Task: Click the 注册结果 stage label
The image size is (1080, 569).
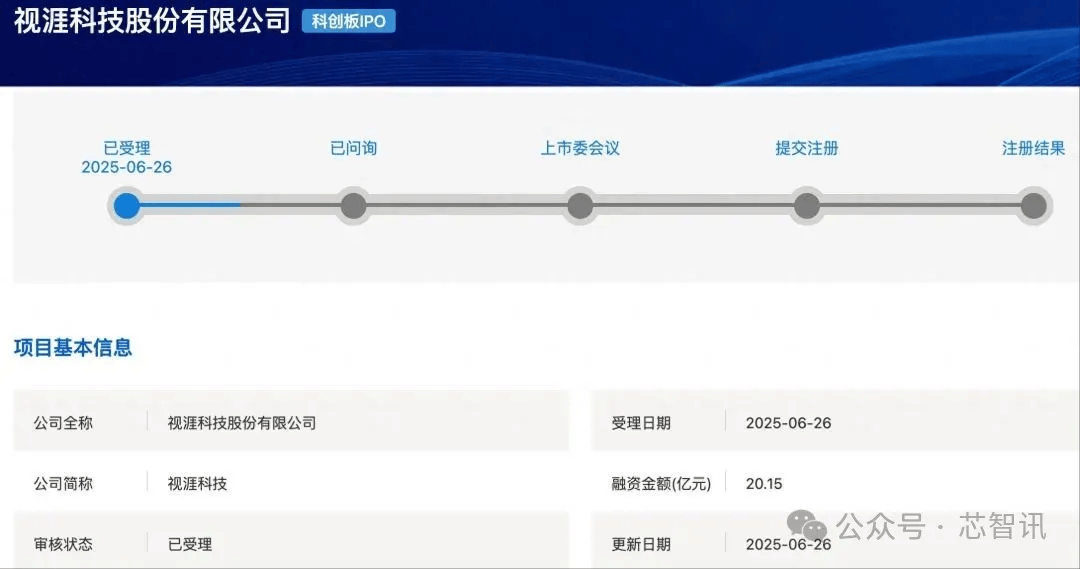Action: pos(1033,148)
